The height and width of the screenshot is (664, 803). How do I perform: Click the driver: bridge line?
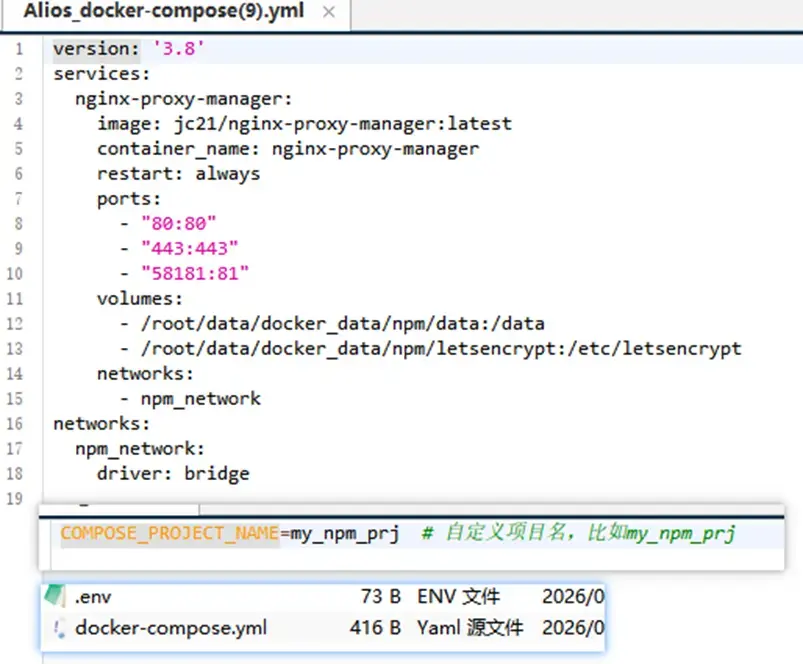click(173, 474)
